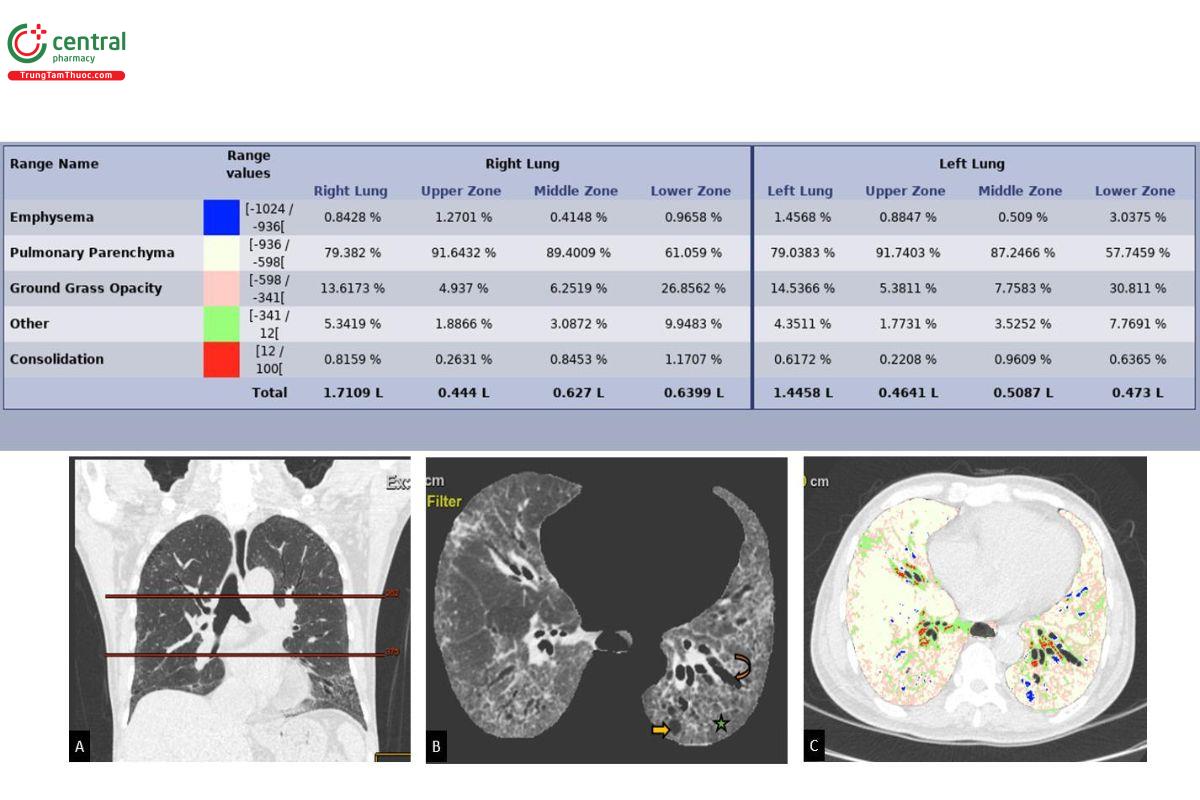The width and height of the screenshot is (1200, 800).
Task: Click the Central Pharmacy logo icon
Action: [27, 45]
